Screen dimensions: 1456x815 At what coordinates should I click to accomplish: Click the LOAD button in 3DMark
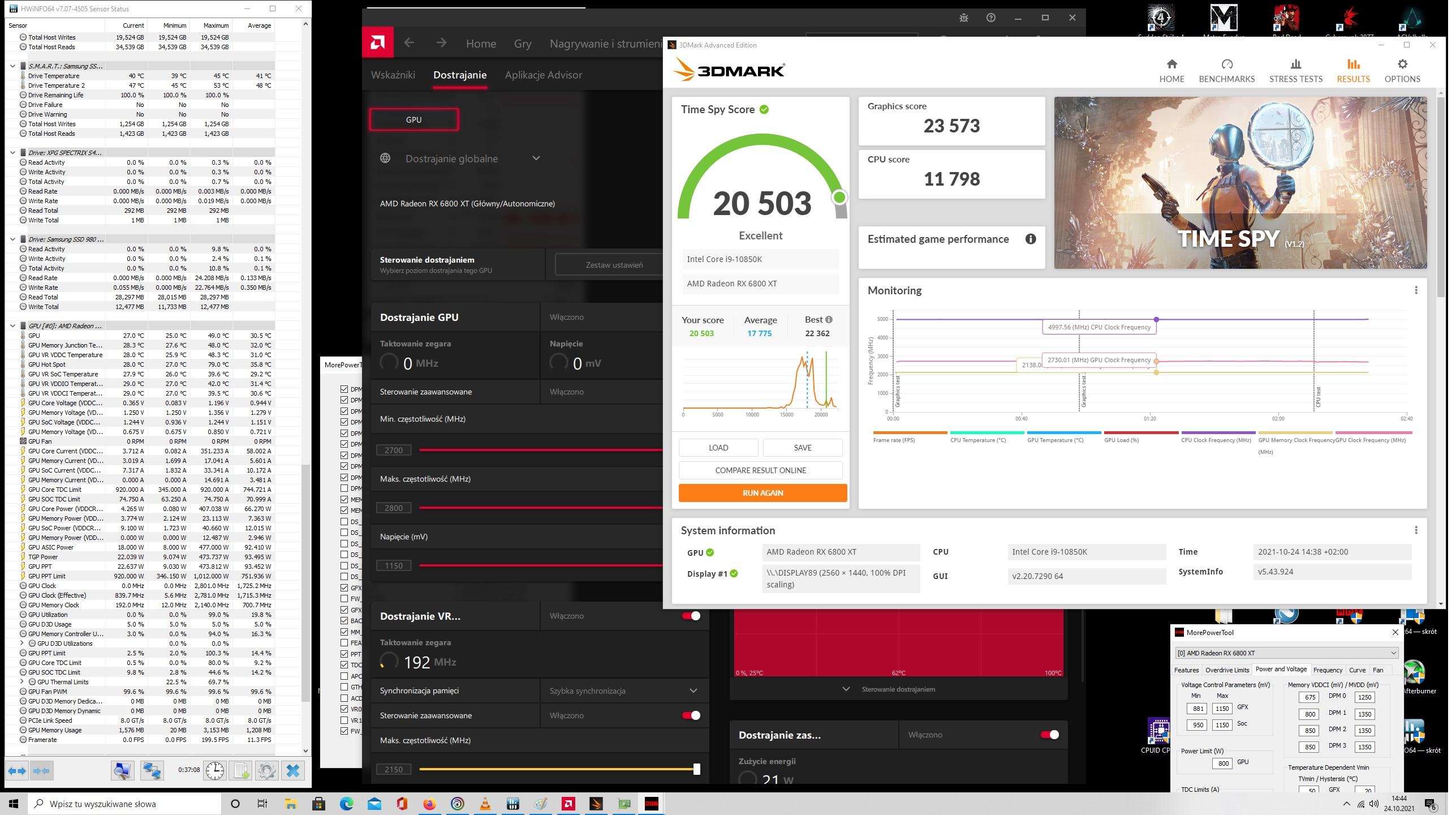pyautogui.click(x=718, y=448)
